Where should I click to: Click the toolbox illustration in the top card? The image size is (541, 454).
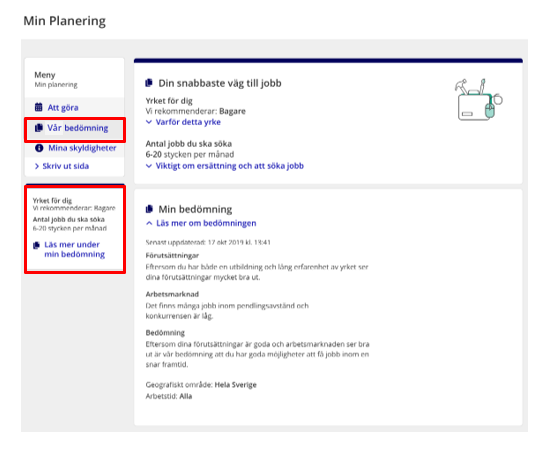point(479,100)
